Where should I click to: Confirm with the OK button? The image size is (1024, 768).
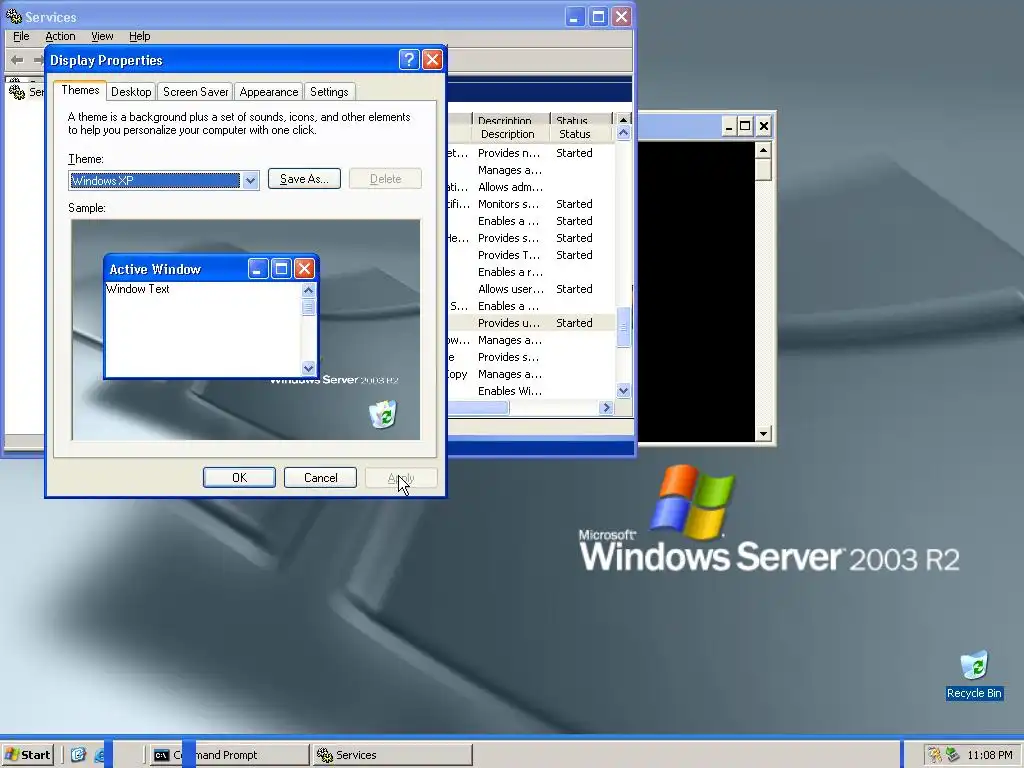coord(239,477)
